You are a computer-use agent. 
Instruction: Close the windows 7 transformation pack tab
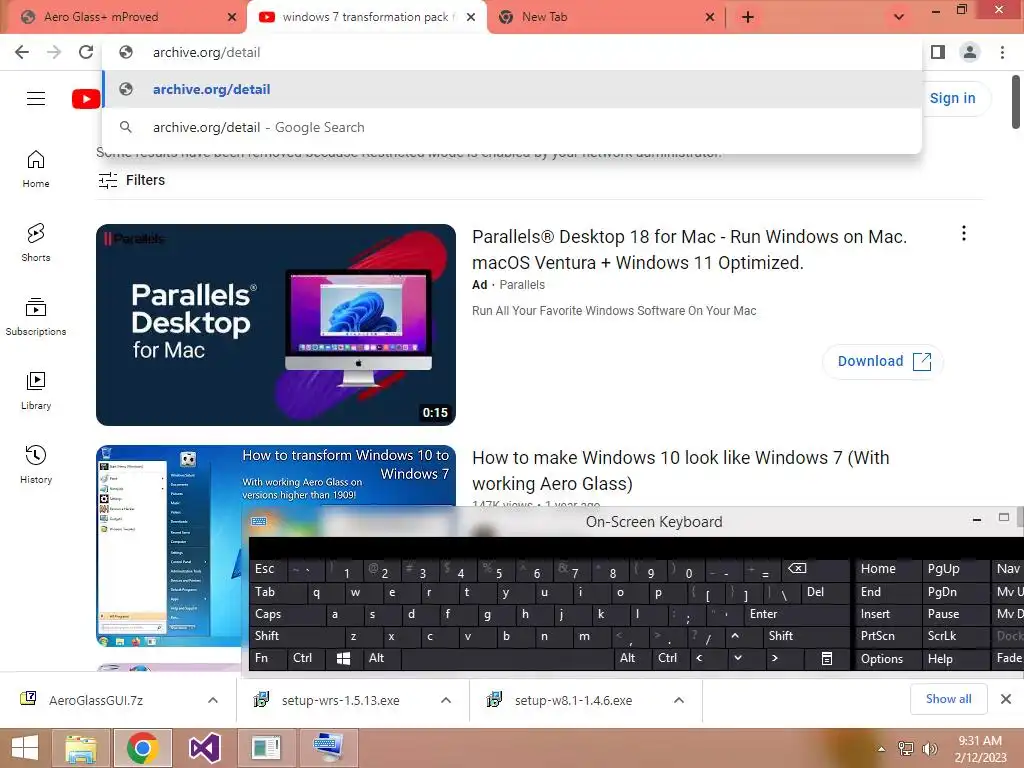click(471, 17)
